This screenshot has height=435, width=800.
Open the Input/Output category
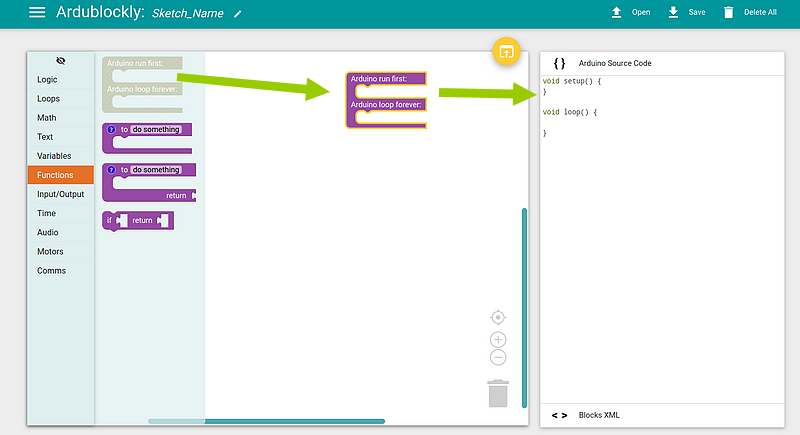[x=61, y=194]
